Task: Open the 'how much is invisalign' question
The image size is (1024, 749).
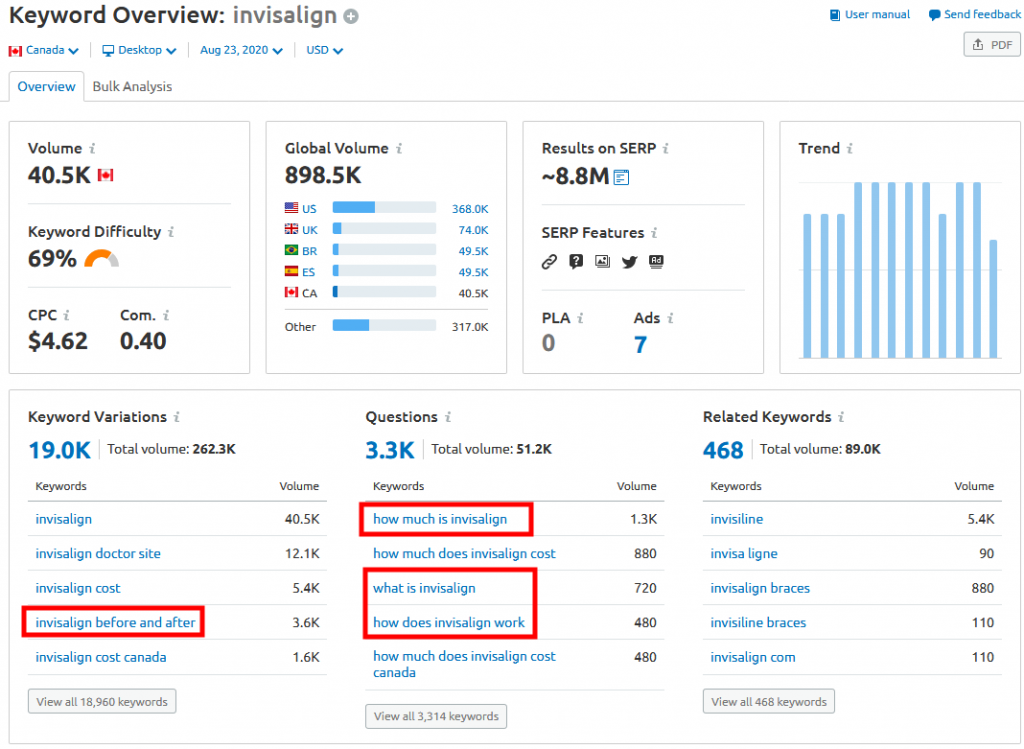Action: pyautogui.click(x=440, y=519)
